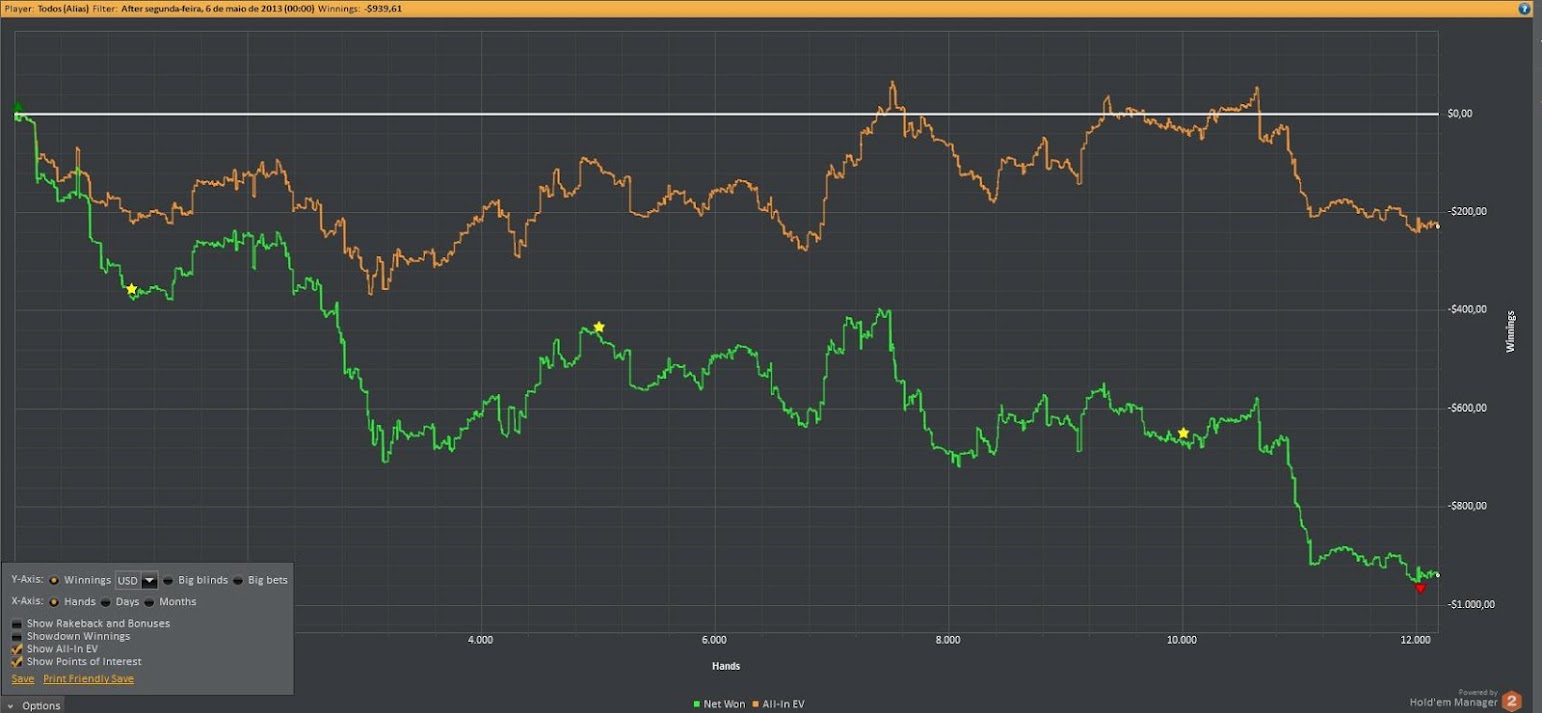
Task: Click the yellow star near 10.000 hands
Action: pyautogui.click(x=1183, y=433)
